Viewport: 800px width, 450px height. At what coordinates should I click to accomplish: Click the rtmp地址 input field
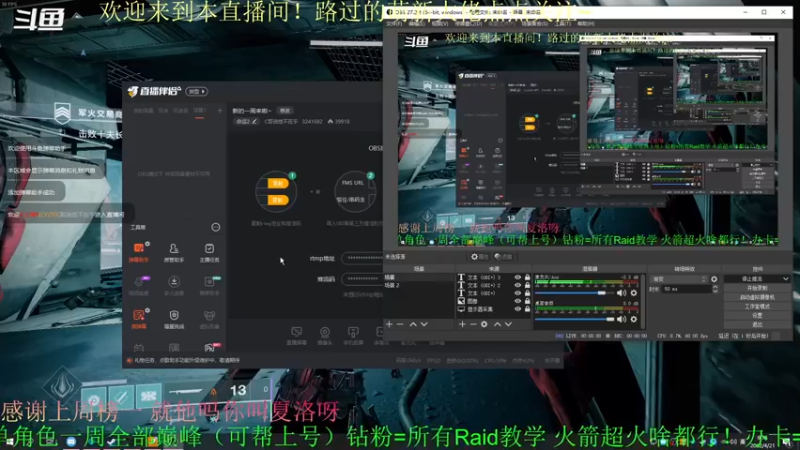click(362, 258)
